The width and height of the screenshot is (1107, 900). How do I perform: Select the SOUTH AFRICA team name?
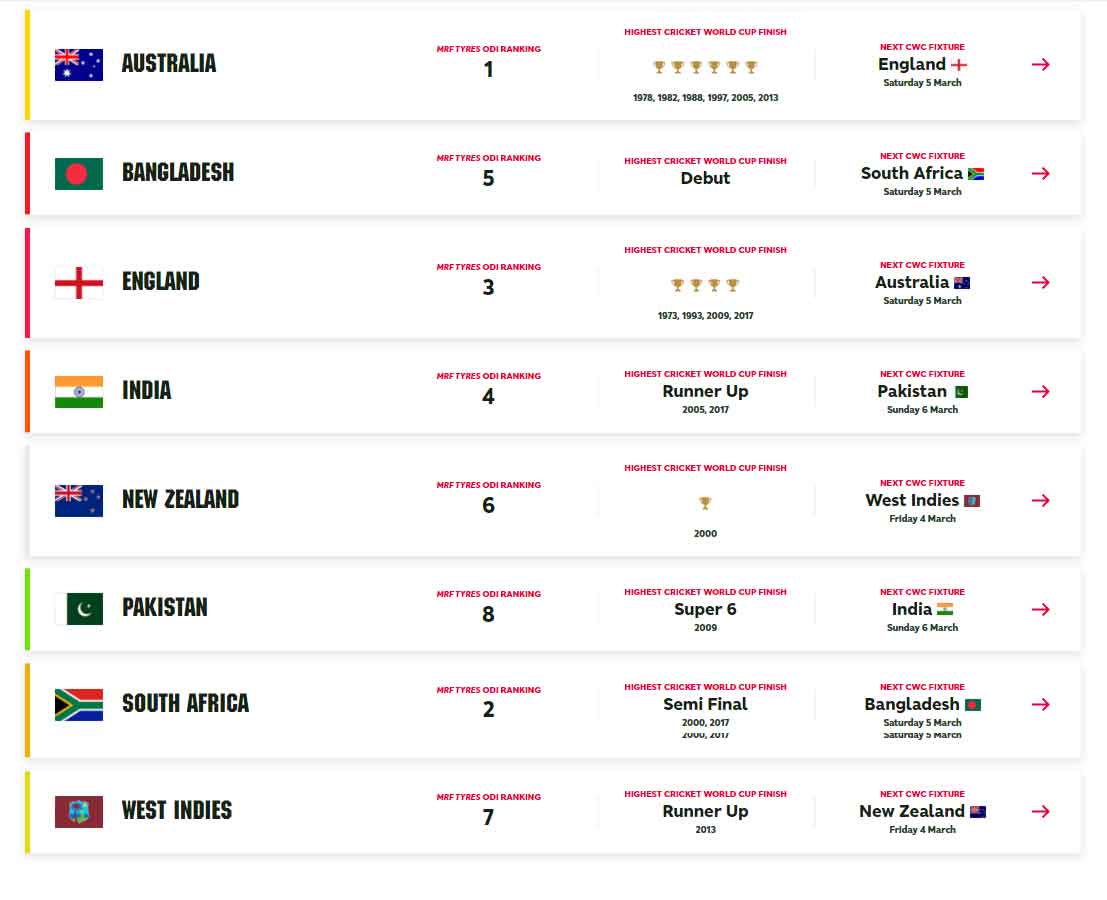coord(185,704)
